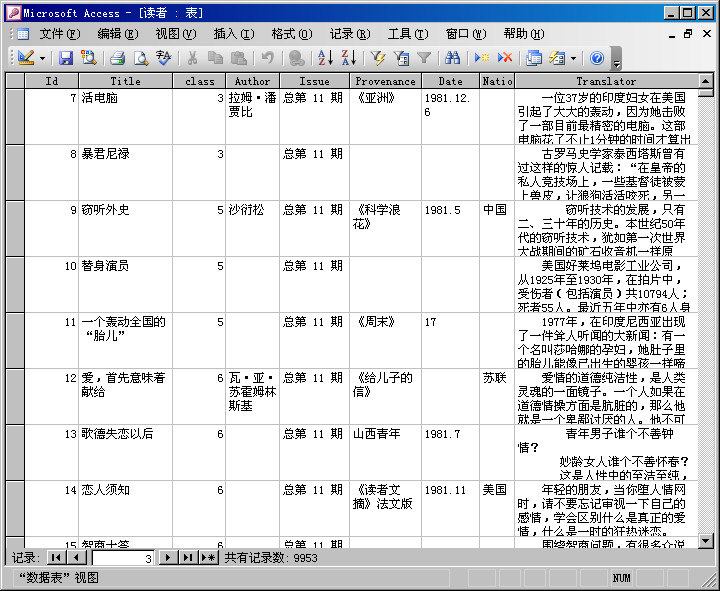Open toolbar options expander at toolbar end
Screen dimensions: 720x591
pos(616,60)
